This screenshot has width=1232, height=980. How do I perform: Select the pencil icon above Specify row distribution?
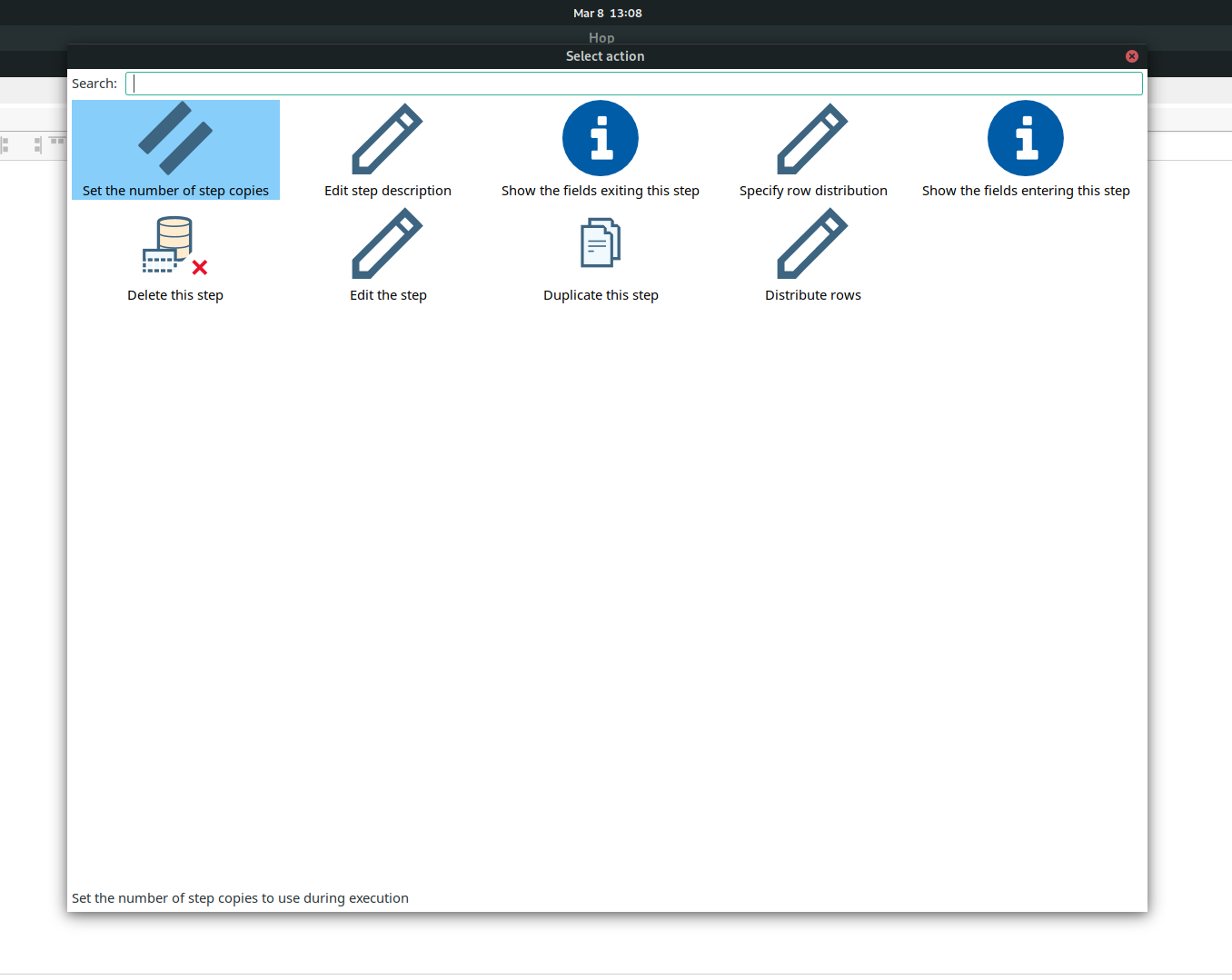tap(813, 138)
